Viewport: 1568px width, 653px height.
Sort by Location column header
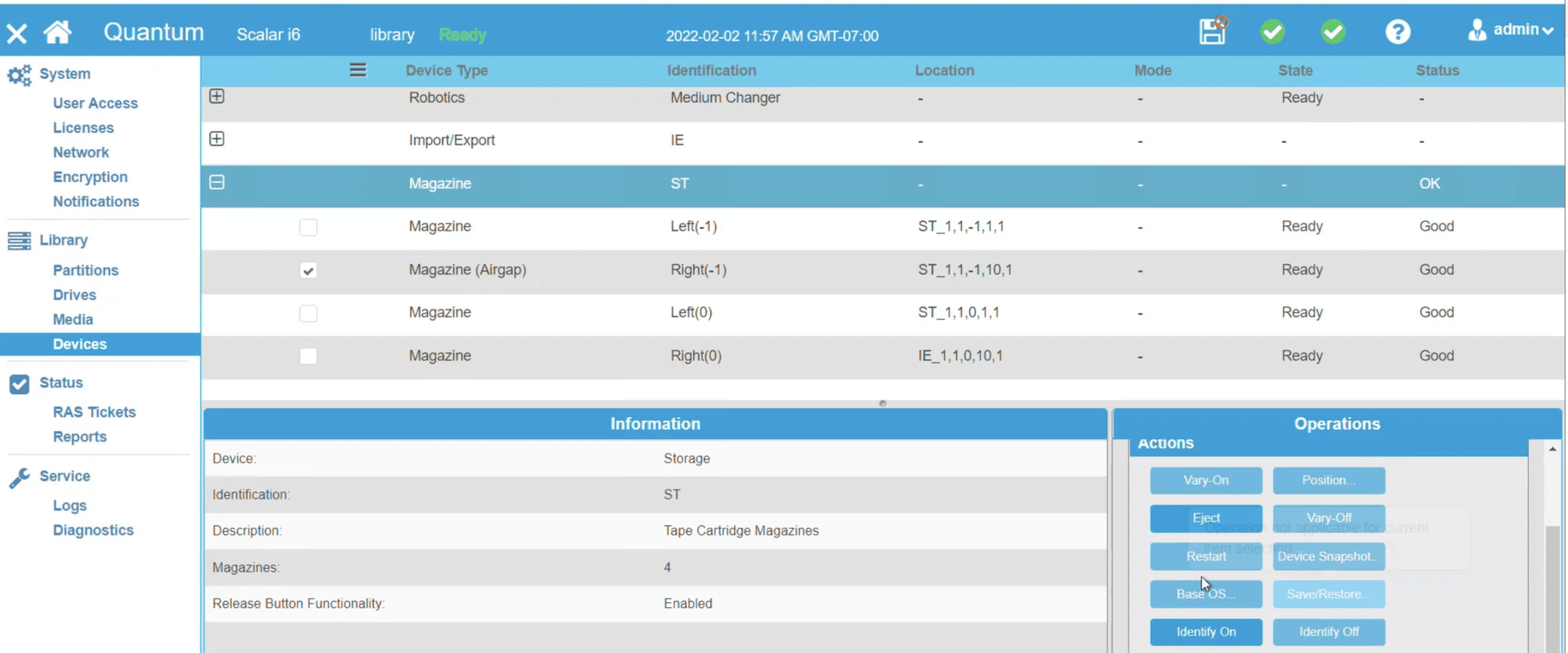coord(944,71)
